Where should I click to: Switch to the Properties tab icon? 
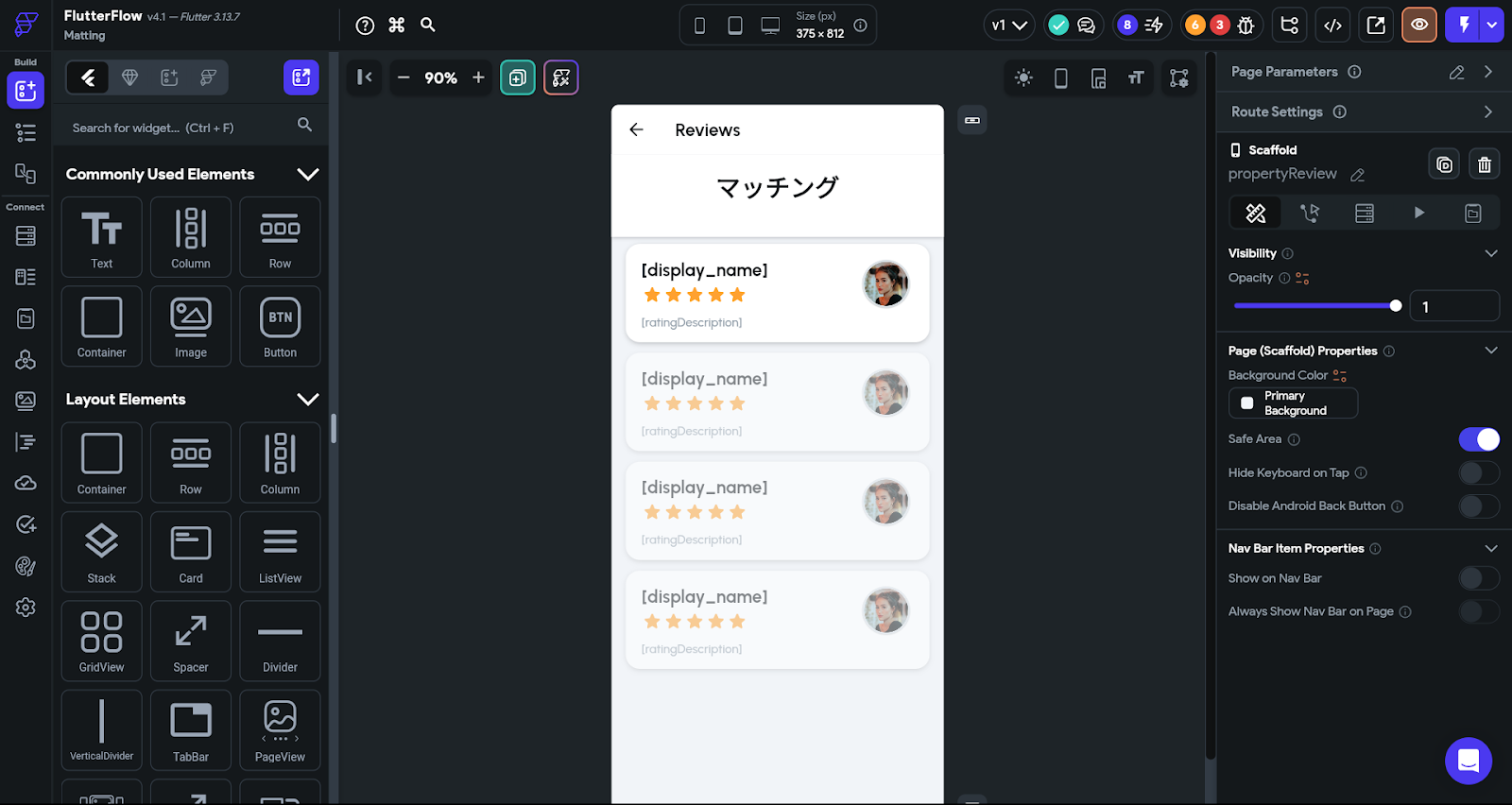coord(1256,214)
